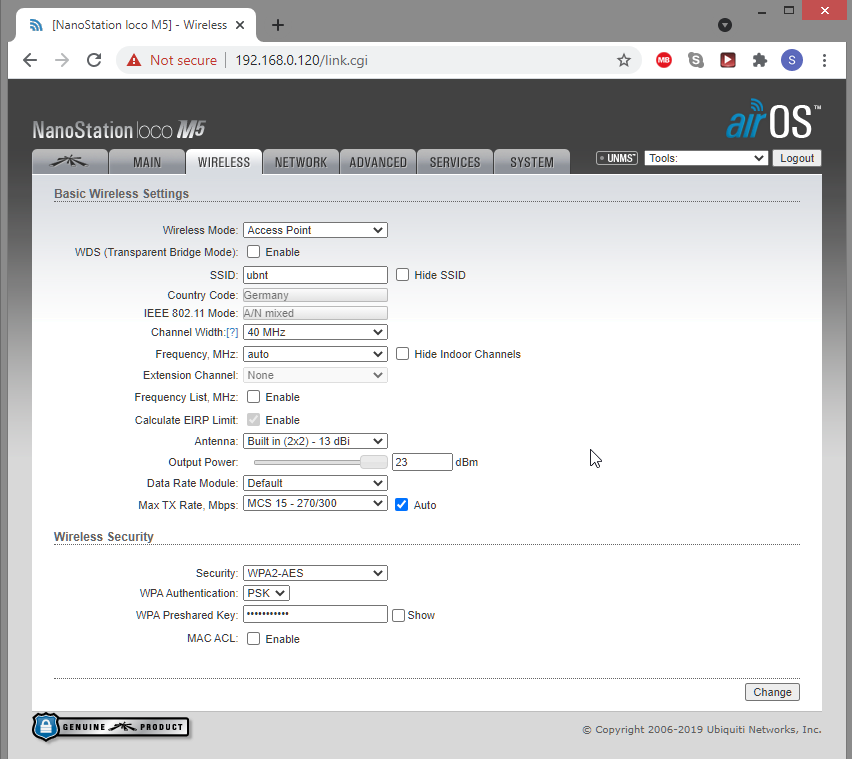Click the airOS logo

(773, 118)
